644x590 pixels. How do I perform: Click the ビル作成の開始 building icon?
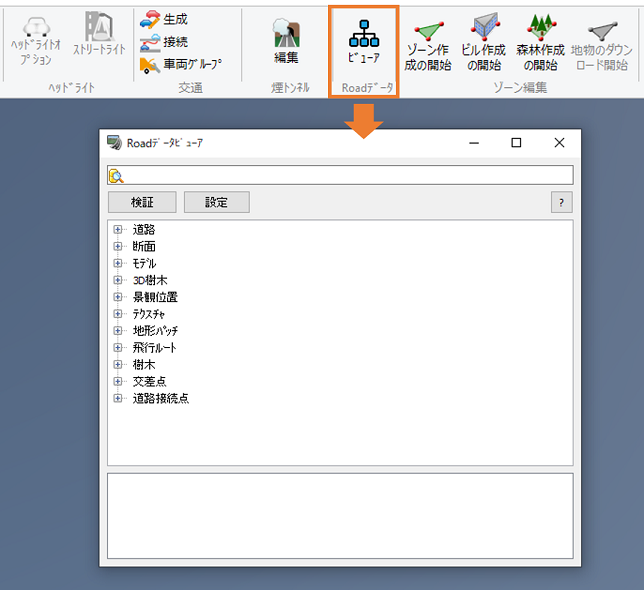tap(485, 27)
